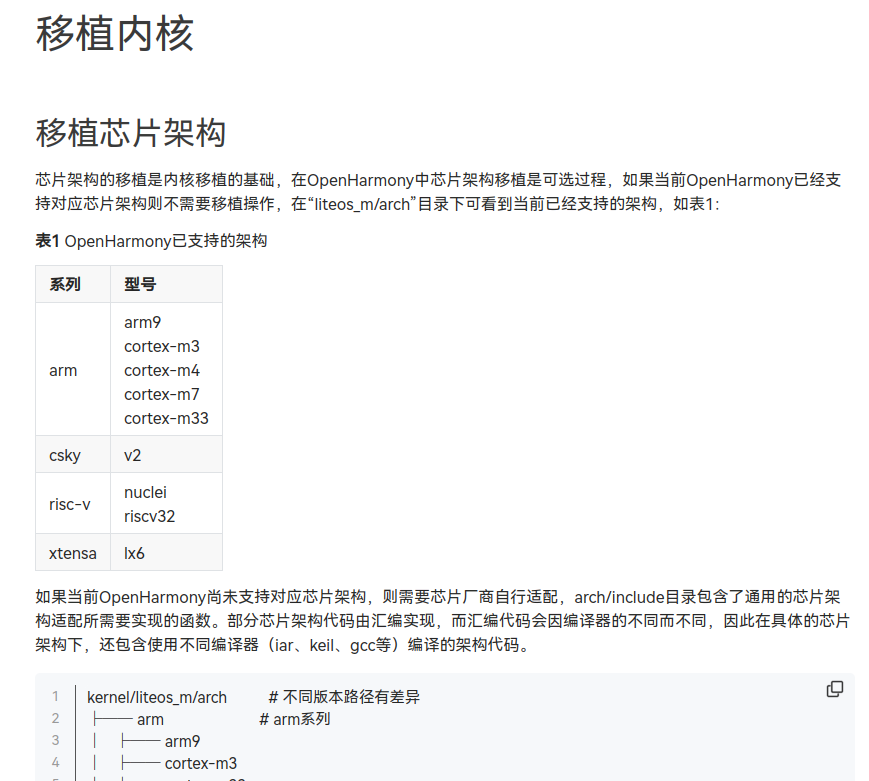The width and height of the screenshot is (869, 781).
Task: Click the v2 model cell
Action: [166, 455]
